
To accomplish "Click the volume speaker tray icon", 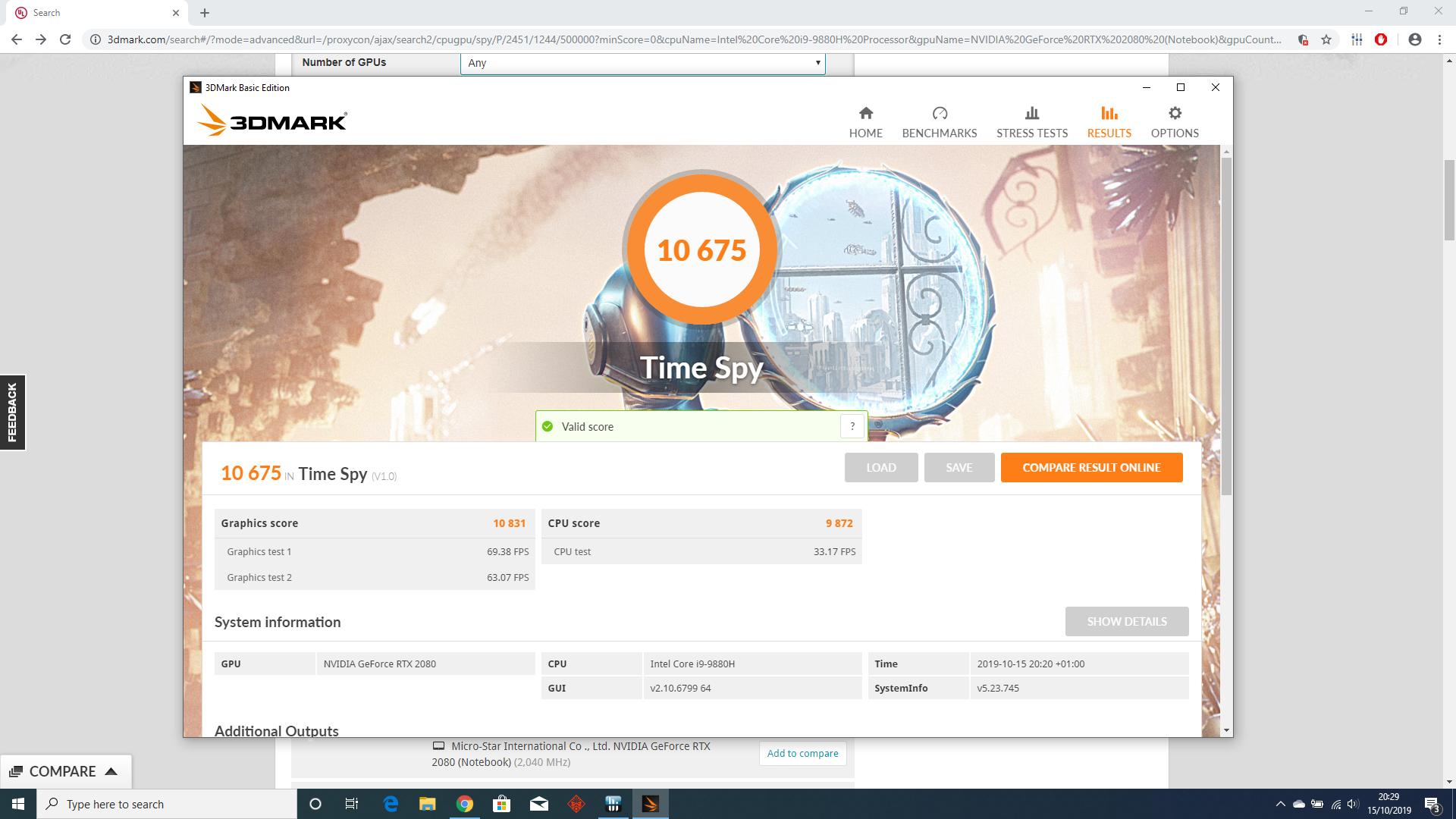I will click(1353, 804).
